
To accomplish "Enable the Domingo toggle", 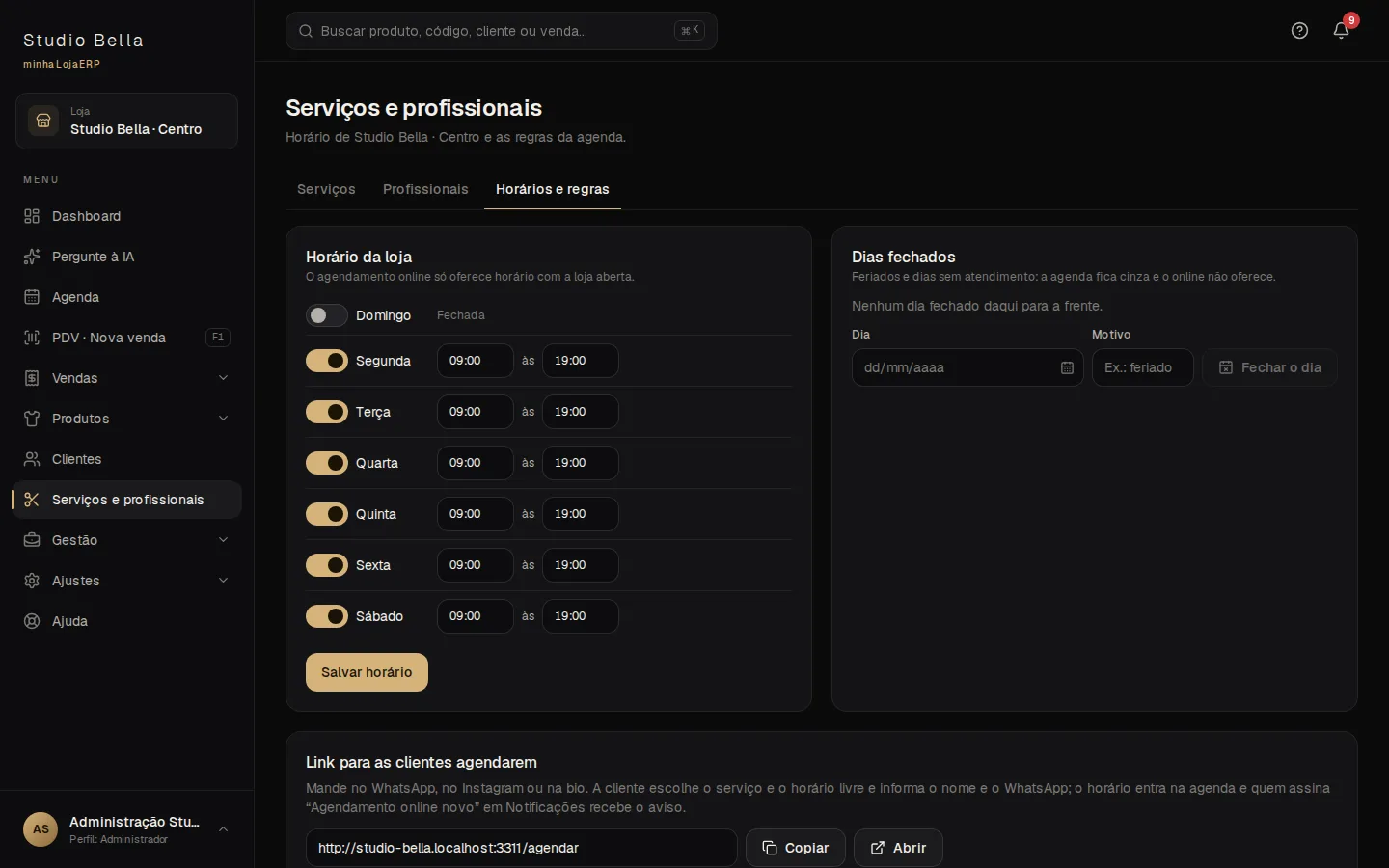I will [x=327, y=315].
